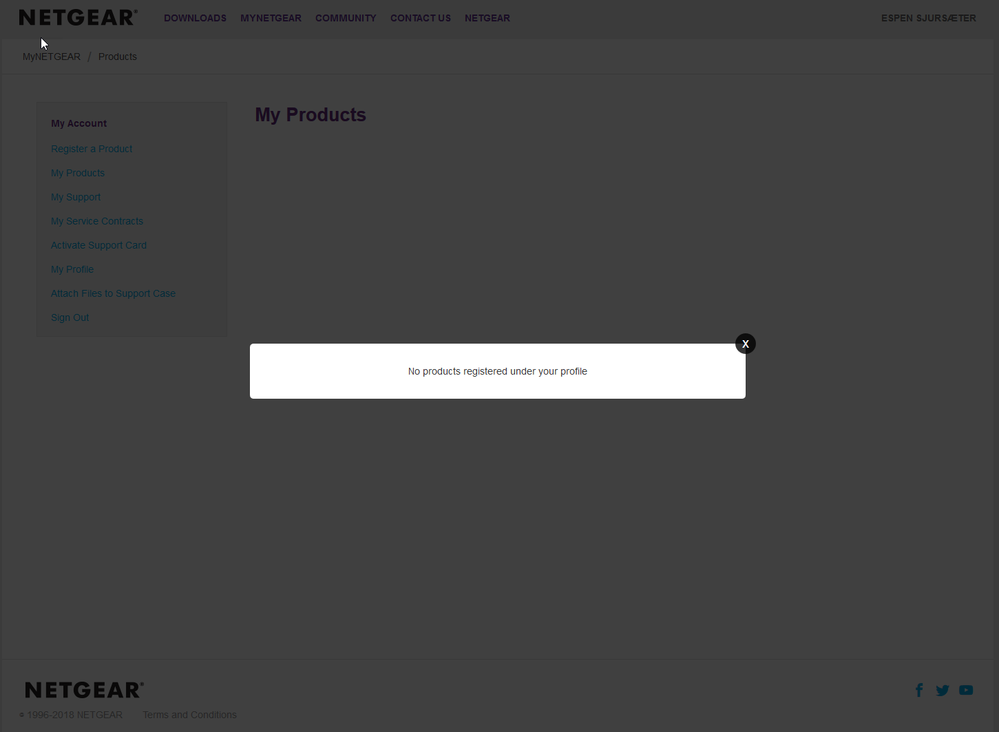Sign Out of the account
The width and height of the screenshot is (999, 732).
point(70,318)
